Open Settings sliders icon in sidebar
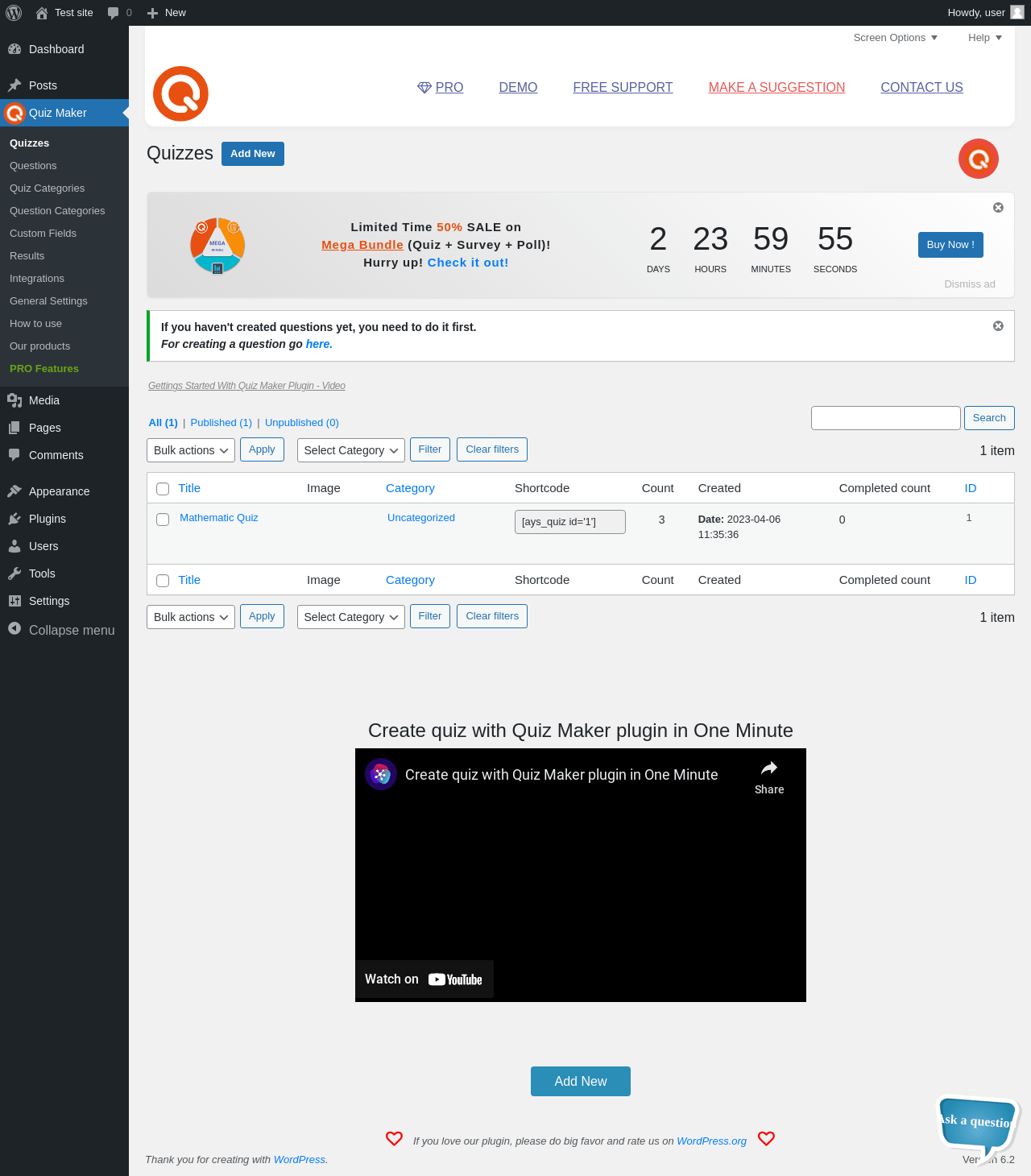This screenshot has width=1031, height=1176. (x=14, y=601)
